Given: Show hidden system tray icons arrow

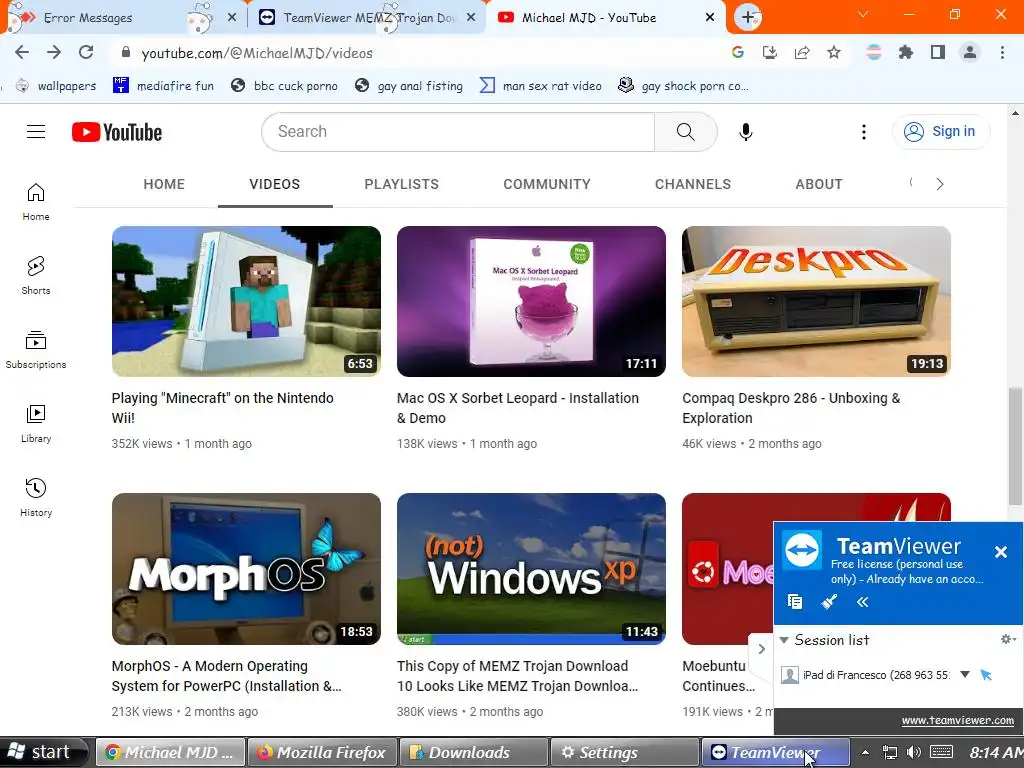Looking at the screenshot, I should pyautogui.click(x=865, y=753).
